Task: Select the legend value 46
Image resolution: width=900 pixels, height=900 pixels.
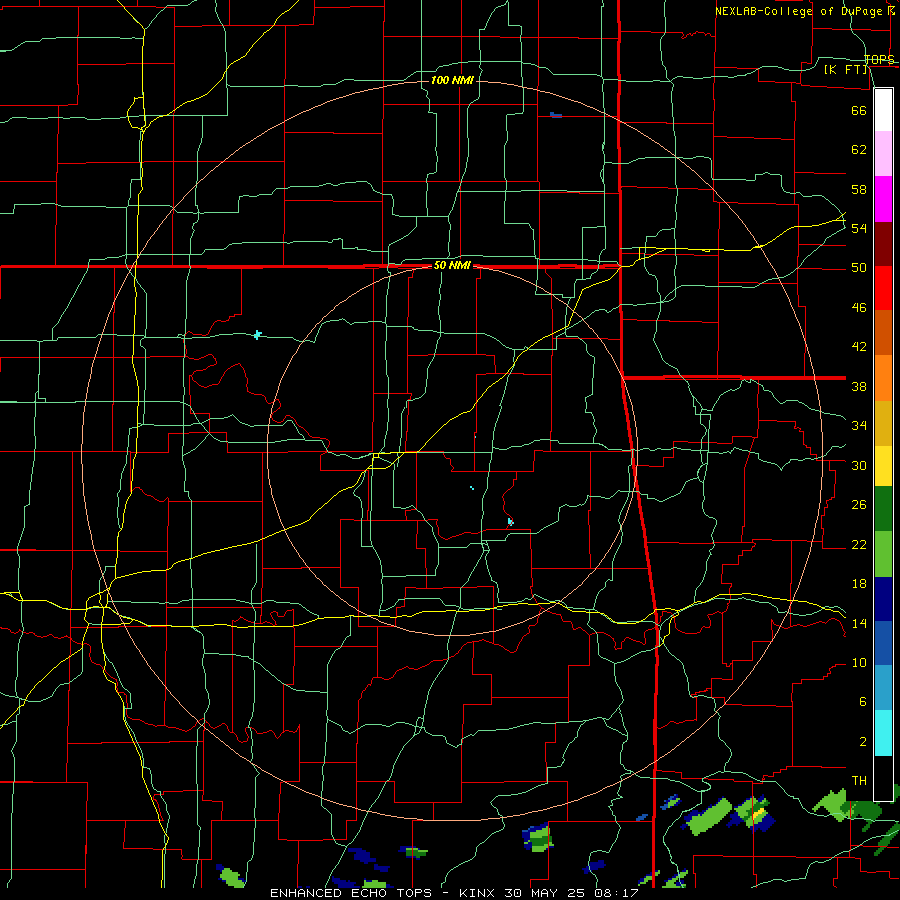Action: click(859, 308)
